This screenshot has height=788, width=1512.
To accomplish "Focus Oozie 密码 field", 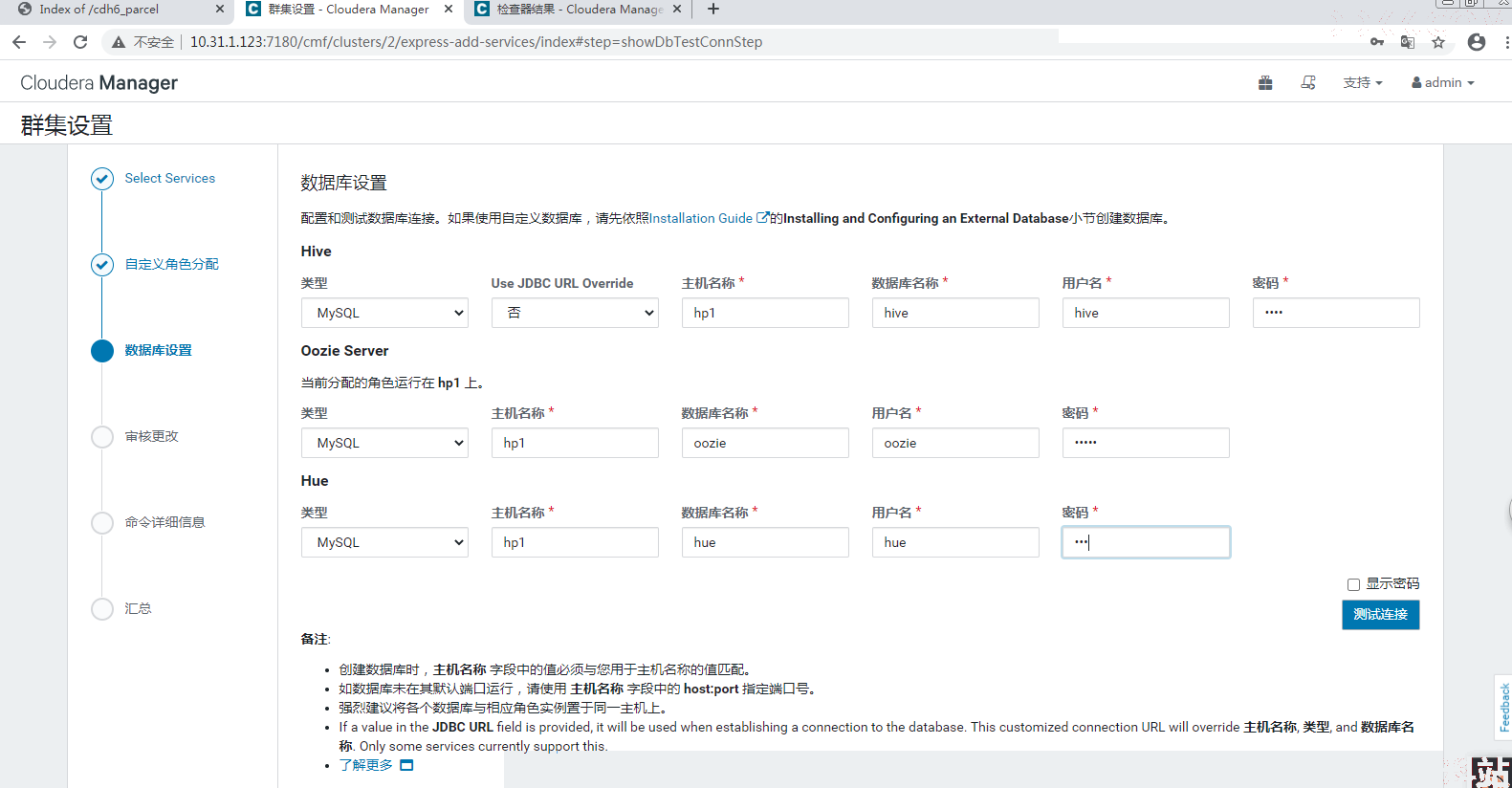I will [x=1146, y=443].
